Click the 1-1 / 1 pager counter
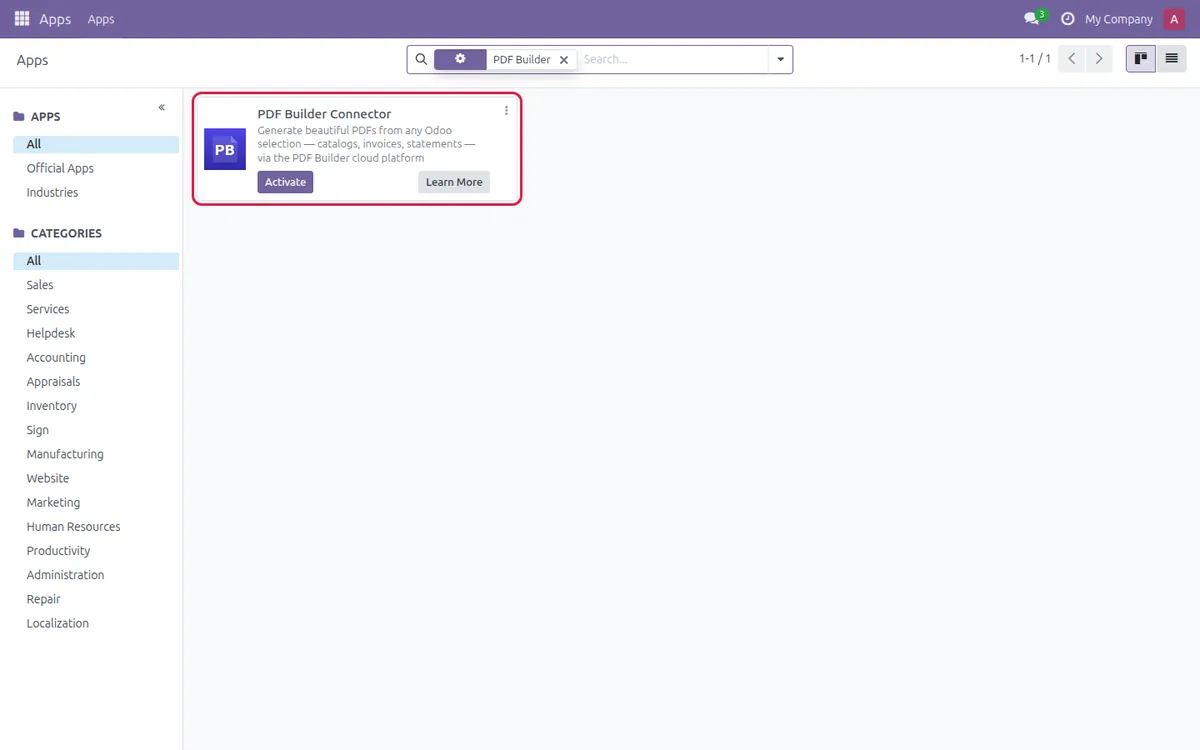This screenshot has width=1200, height=750. (x=1035, y=59)
